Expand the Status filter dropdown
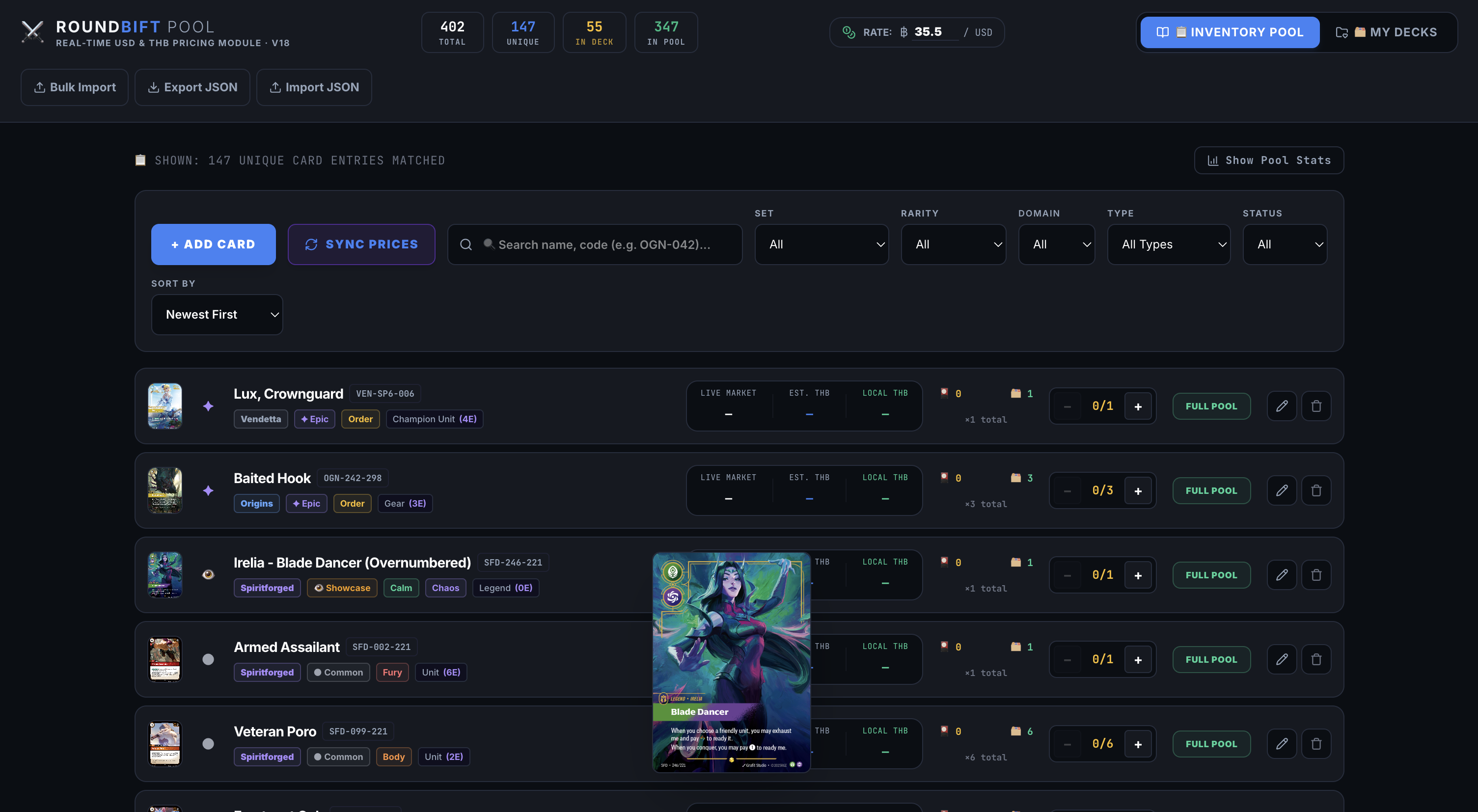The height and width of the screenshot is (812, 1478). [x=1285, y=244]
